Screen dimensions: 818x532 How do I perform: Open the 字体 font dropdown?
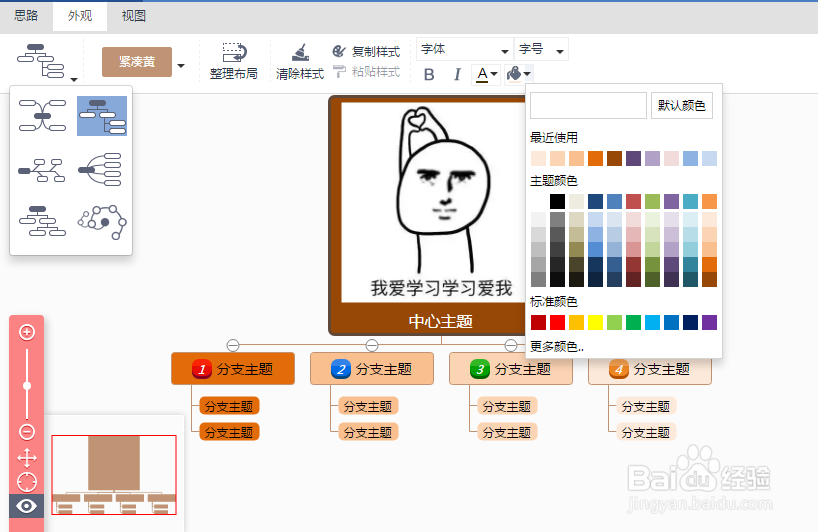465,50
